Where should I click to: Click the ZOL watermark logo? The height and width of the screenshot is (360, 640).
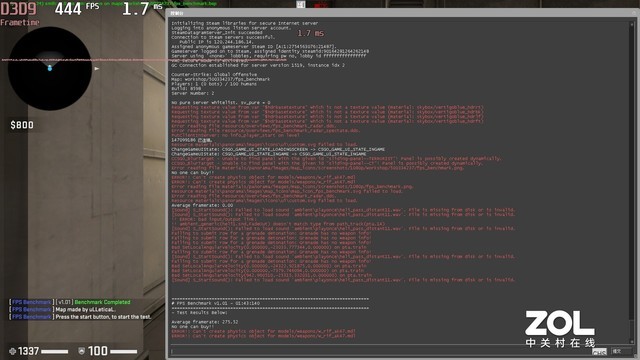tap(560, 329)
